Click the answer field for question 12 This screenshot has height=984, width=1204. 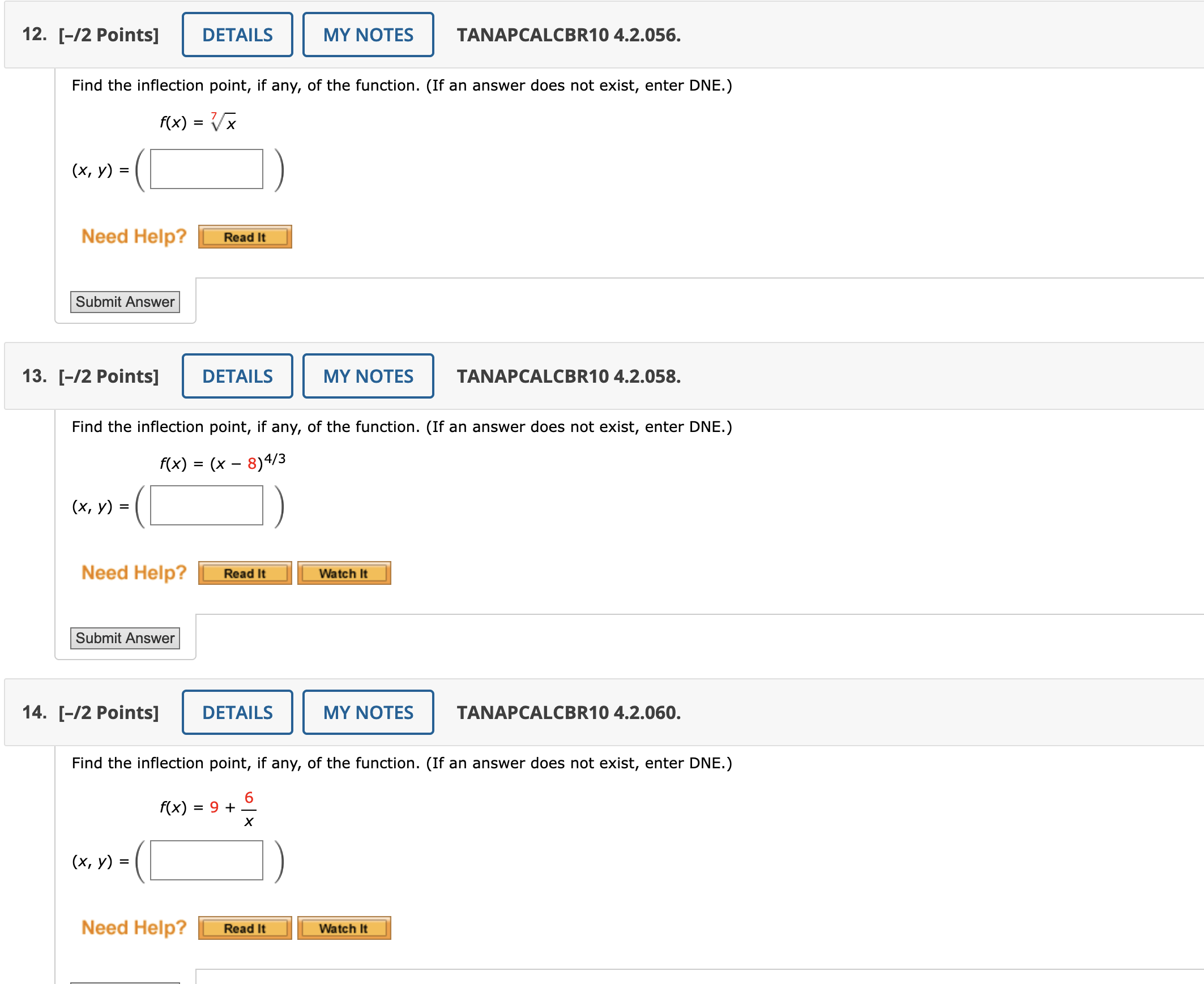click(x=206, y=169)
